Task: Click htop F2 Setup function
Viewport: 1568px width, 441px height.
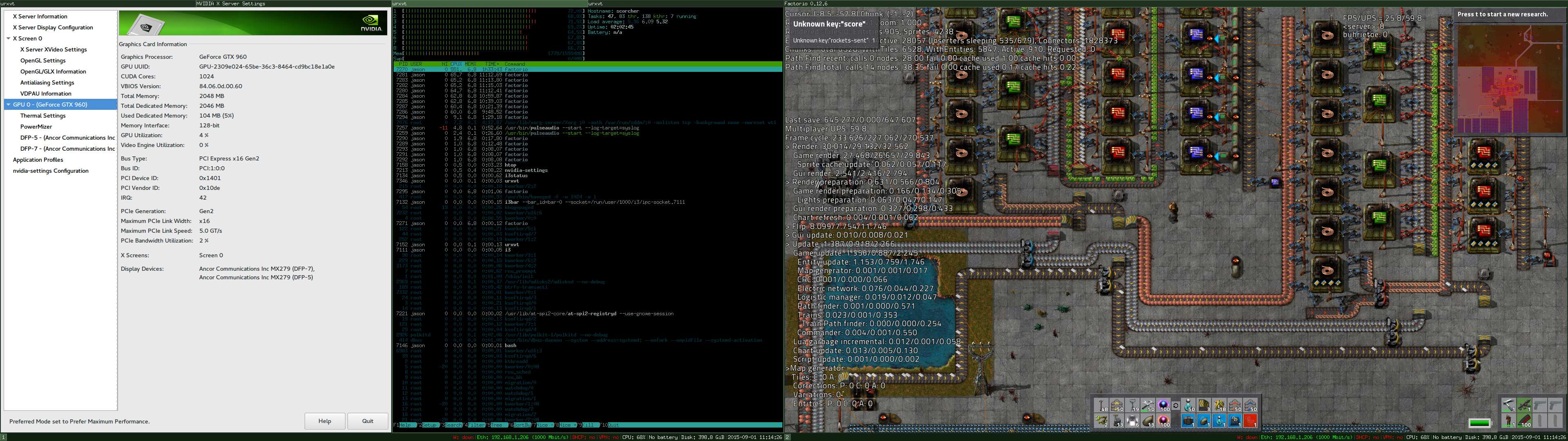Action: pos(428,425)
